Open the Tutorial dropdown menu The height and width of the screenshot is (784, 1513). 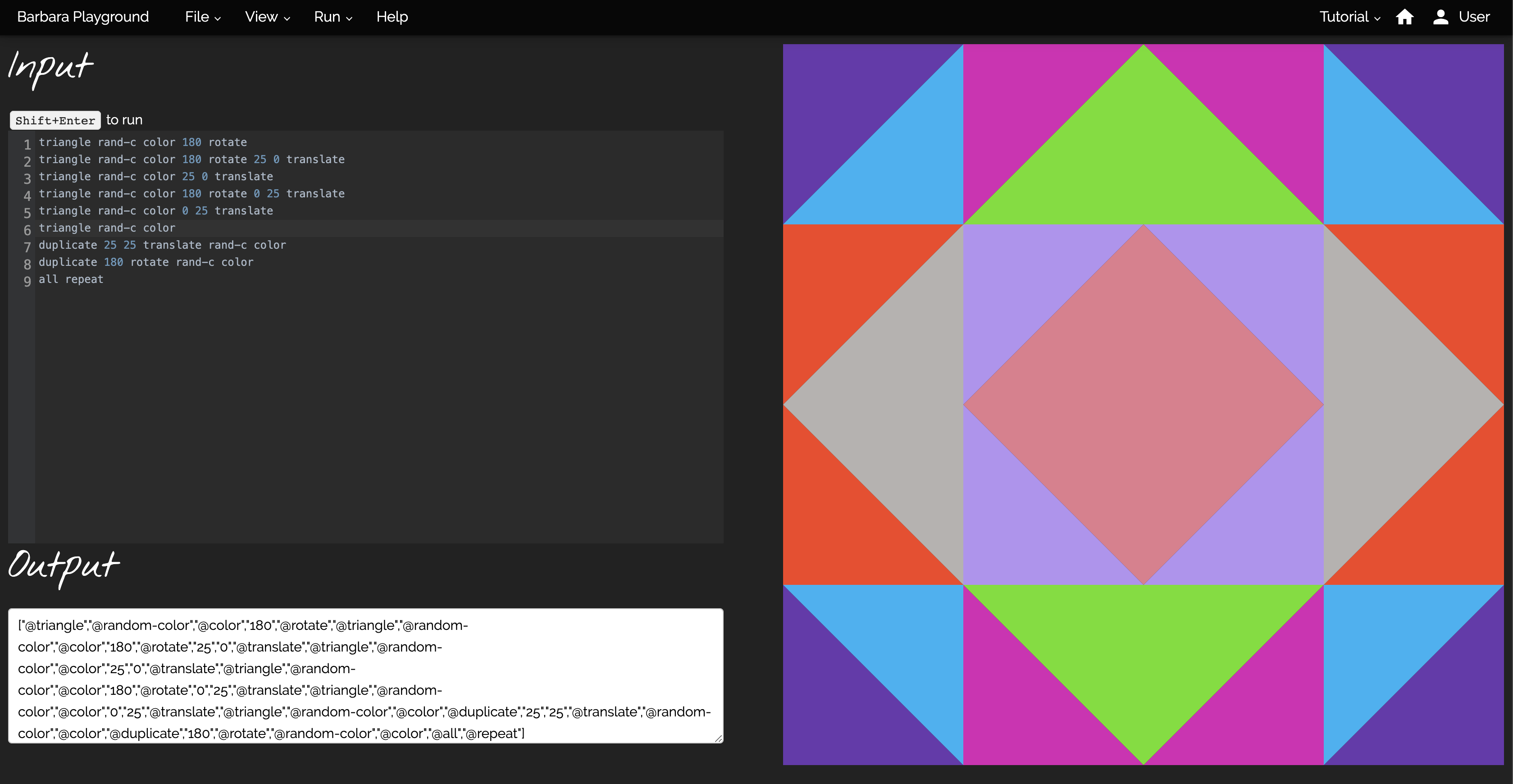coord(1349,17)
